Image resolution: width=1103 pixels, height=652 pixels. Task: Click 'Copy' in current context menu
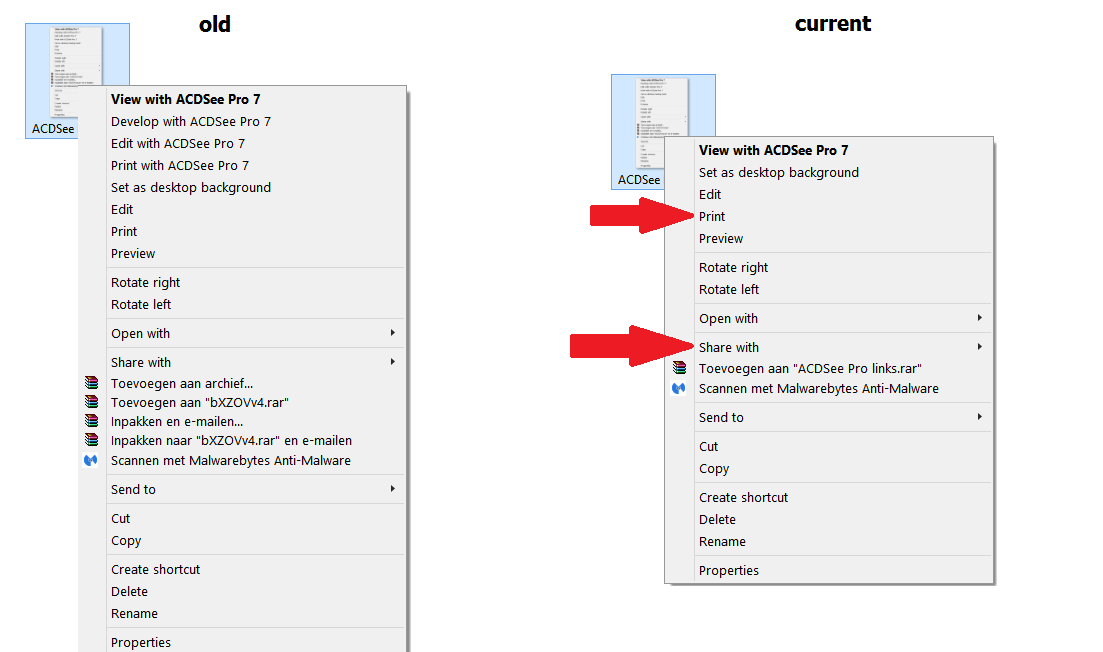(x=714, y=468)
